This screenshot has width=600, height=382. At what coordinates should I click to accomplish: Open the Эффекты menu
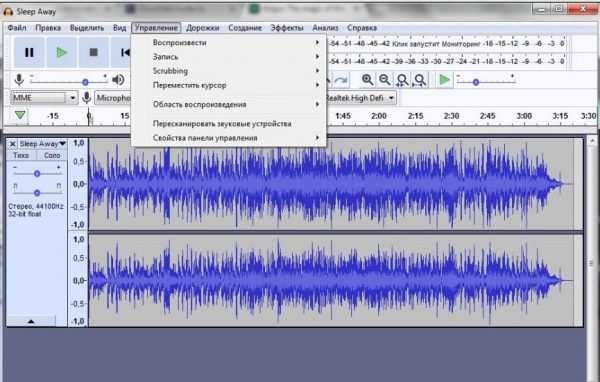tap(287, 28)
